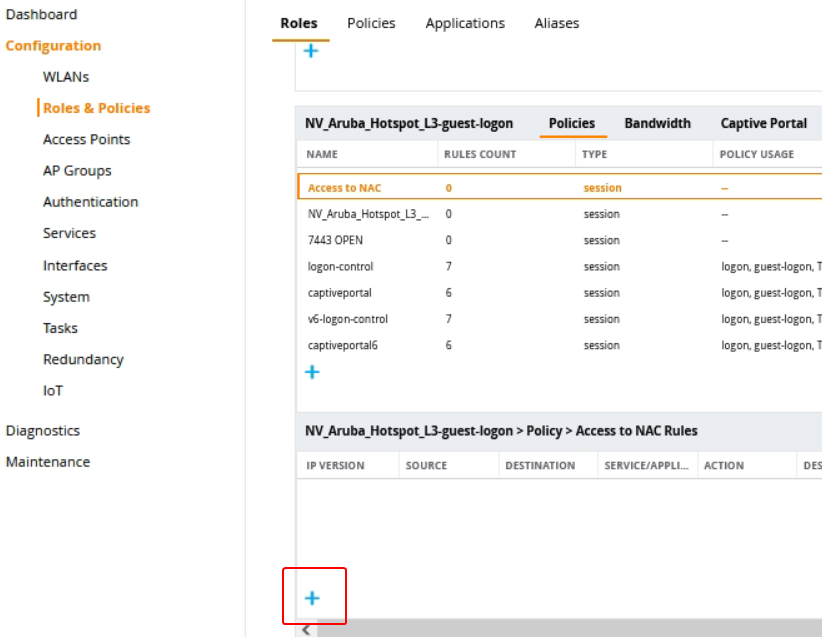Click the plus icon below the captiveportal6 policy
The image size is (822, 637).
click(x=312, y=372)
